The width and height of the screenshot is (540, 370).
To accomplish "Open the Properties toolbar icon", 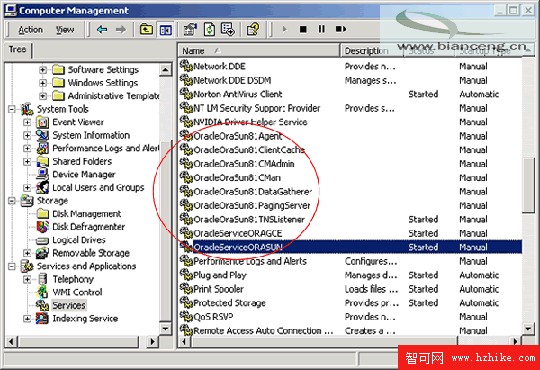I will point(190,30).
